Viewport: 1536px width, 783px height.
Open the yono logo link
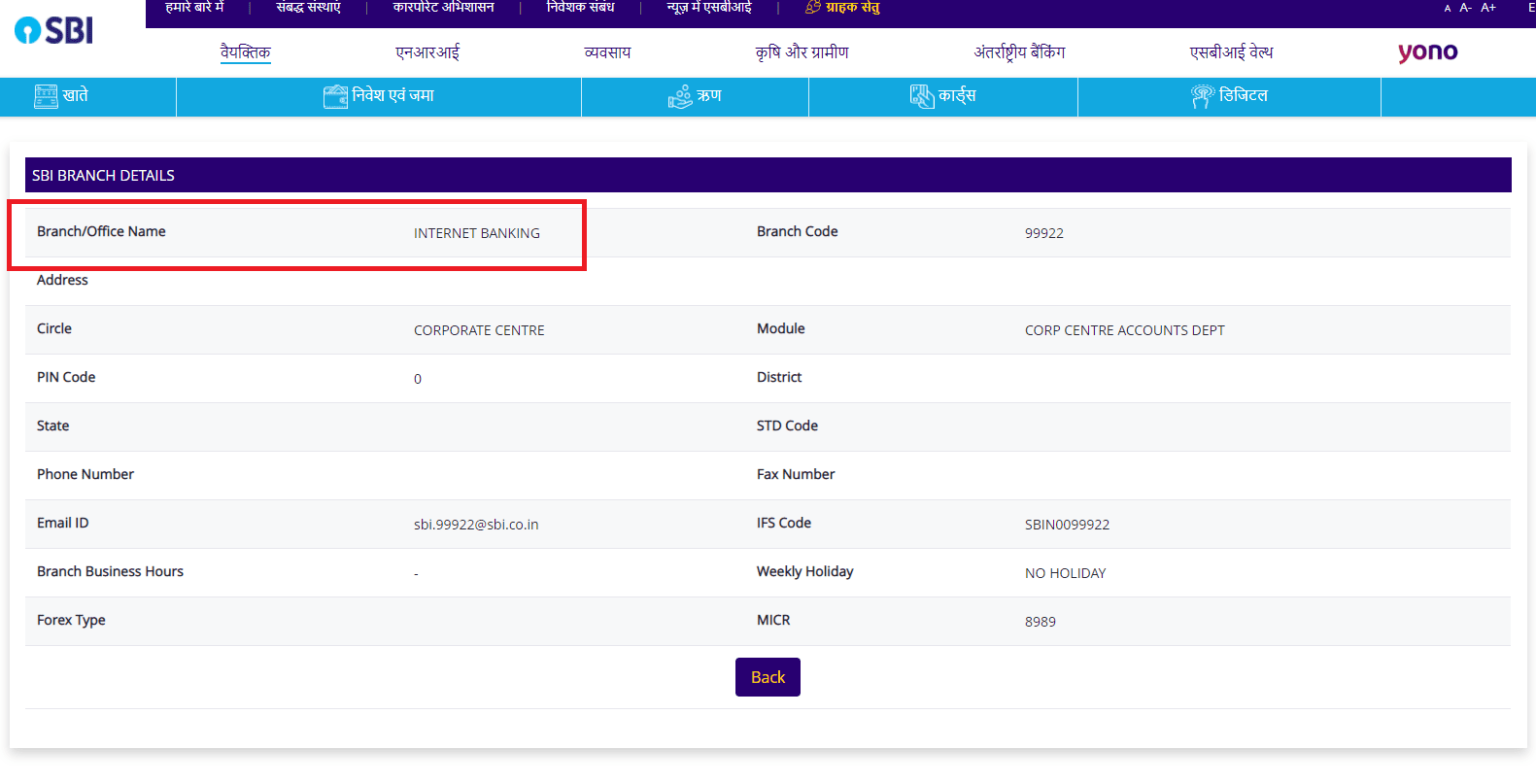click(1427, 52)
